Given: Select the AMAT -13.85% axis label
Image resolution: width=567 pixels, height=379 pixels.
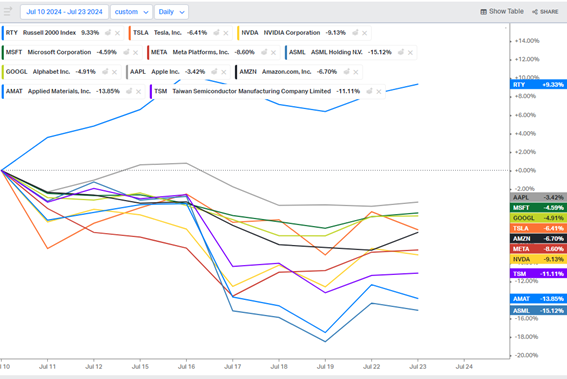Looking at the screenshot, I should pyautogui.click(x=538, y=299).
